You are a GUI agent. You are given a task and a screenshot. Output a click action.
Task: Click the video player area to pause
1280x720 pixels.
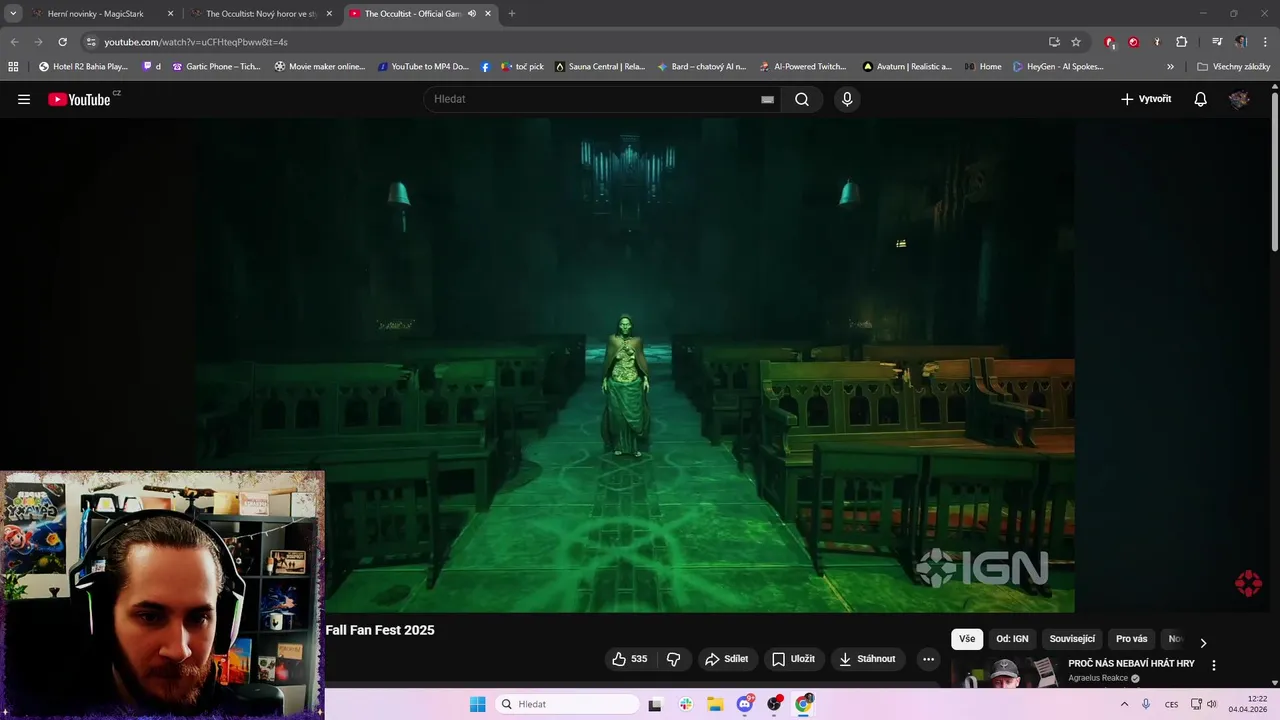[636, 365]
